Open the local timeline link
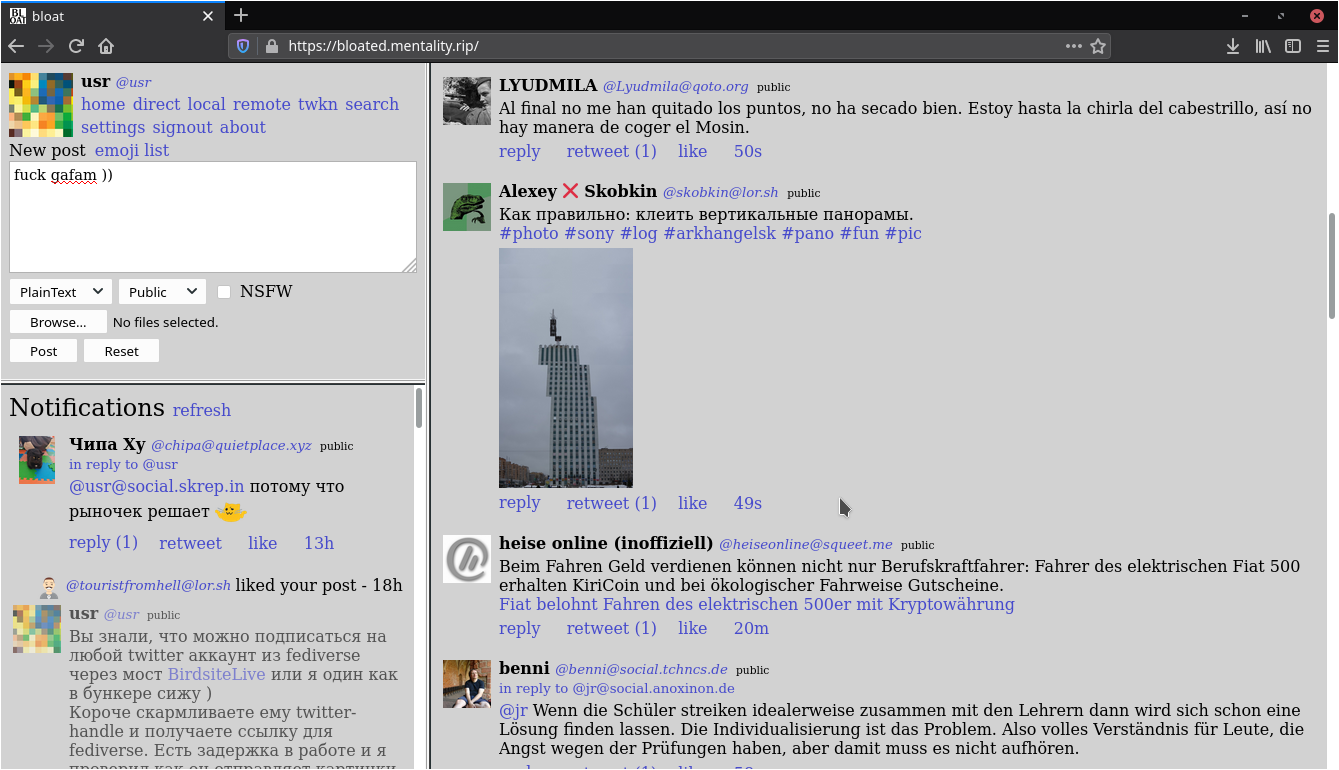 click(x=207, y=104)
